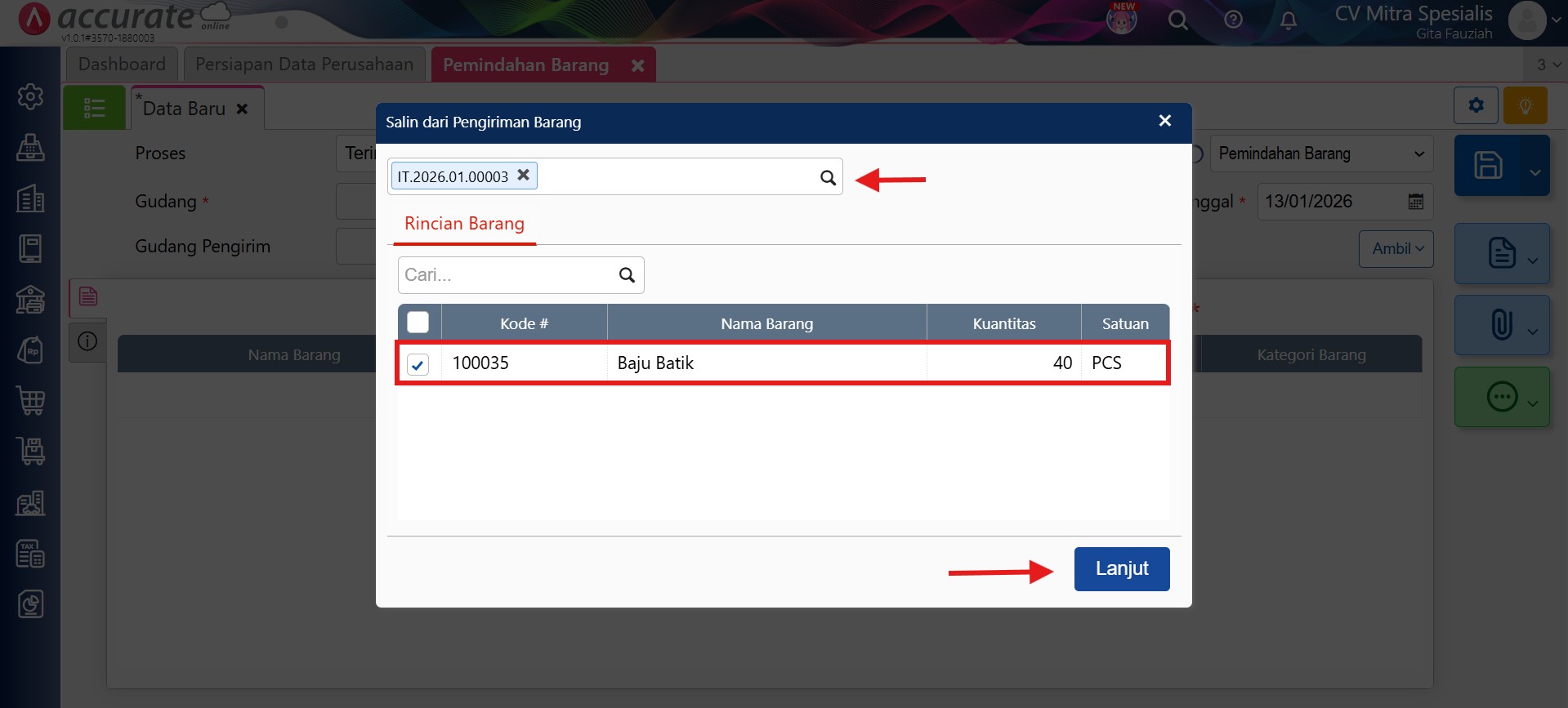This screenshot has width=1568, height=708.
Task: Open the date picker calendar icon
Action: 1415,202
